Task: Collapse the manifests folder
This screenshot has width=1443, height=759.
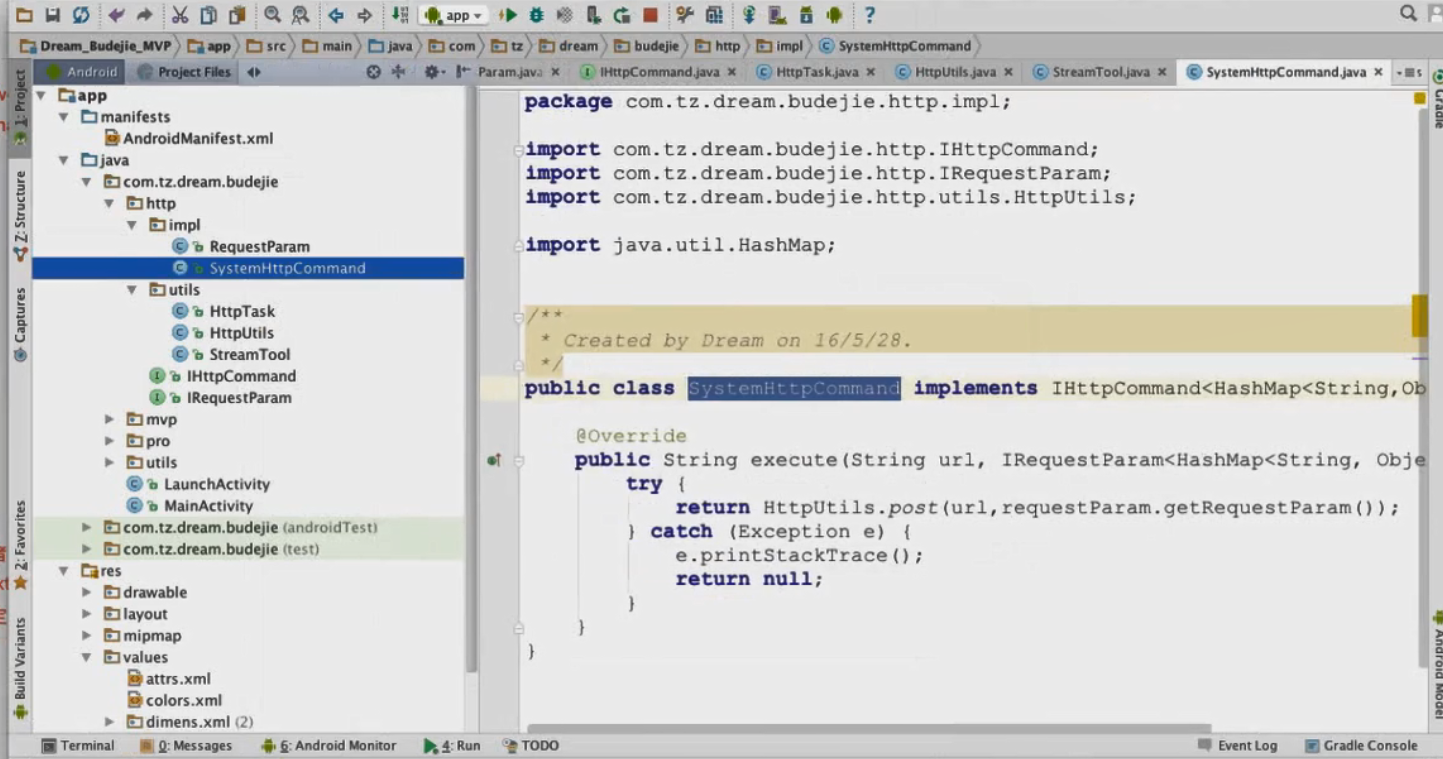Action: point(63,117)
